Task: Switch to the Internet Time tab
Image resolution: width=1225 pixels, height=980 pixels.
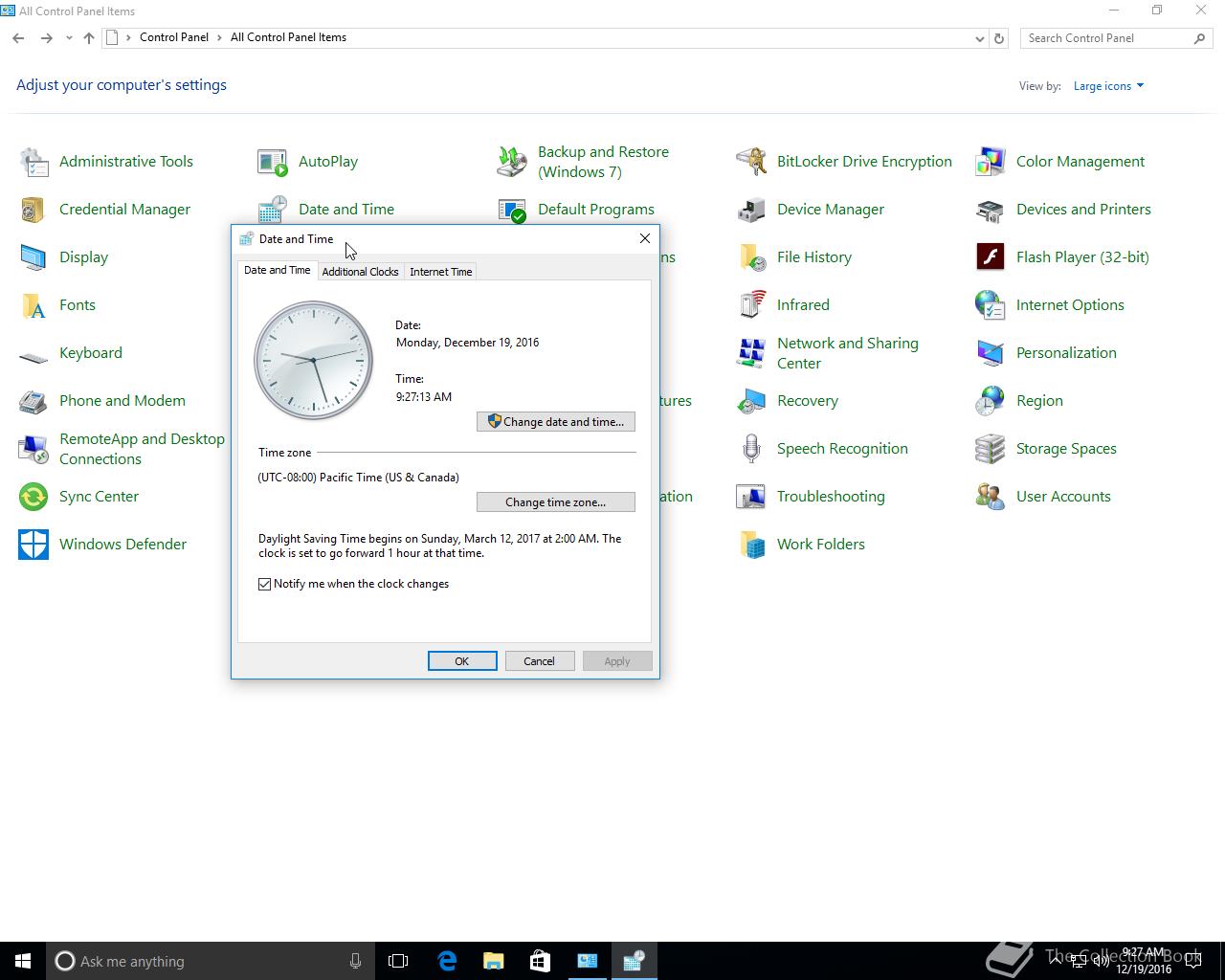Action: [441, 272]
